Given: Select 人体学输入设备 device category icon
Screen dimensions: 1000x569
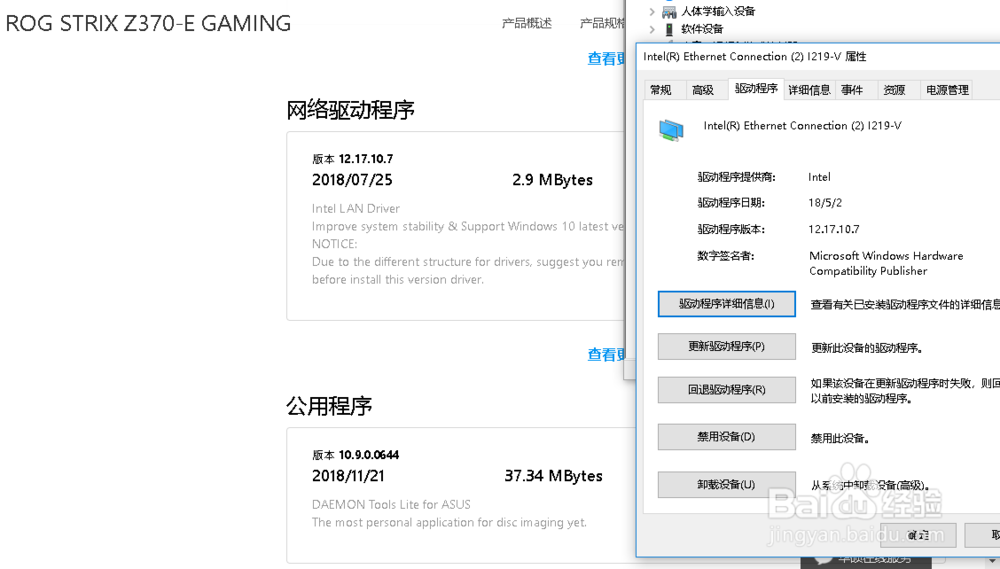Looking at the screenshot, I should point(669,11).
